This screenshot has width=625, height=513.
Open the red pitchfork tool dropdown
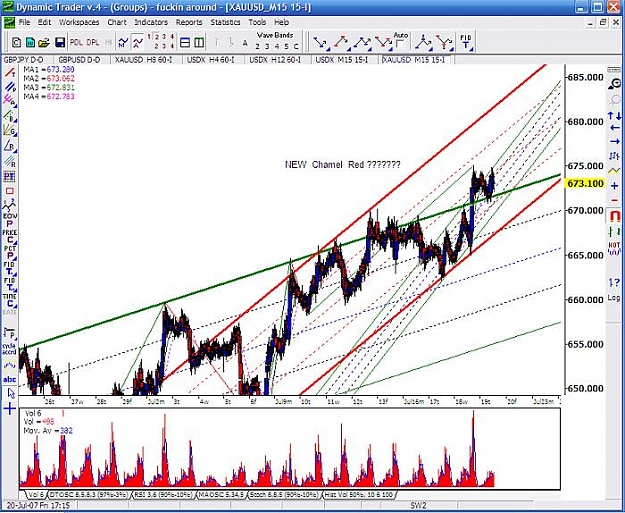click(444, 43)
